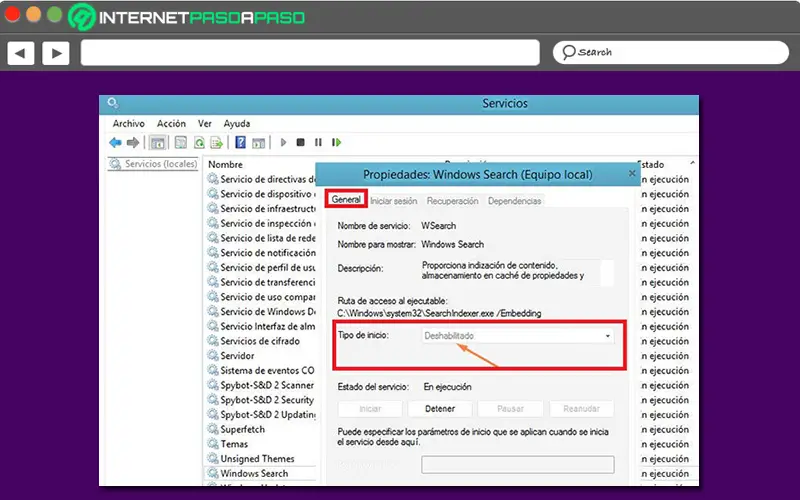Click the gear icon beside Sistema de eventos CO

212,370
